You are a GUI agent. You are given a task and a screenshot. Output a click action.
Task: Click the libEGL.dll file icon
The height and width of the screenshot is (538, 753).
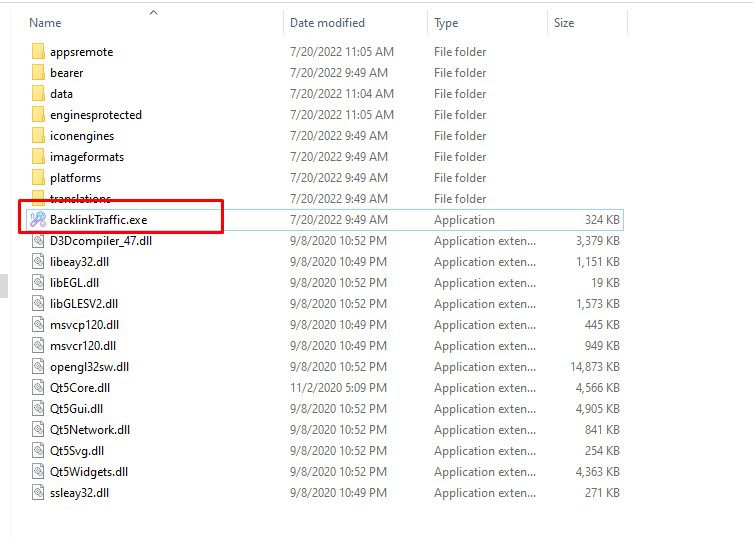click(38, 283)
